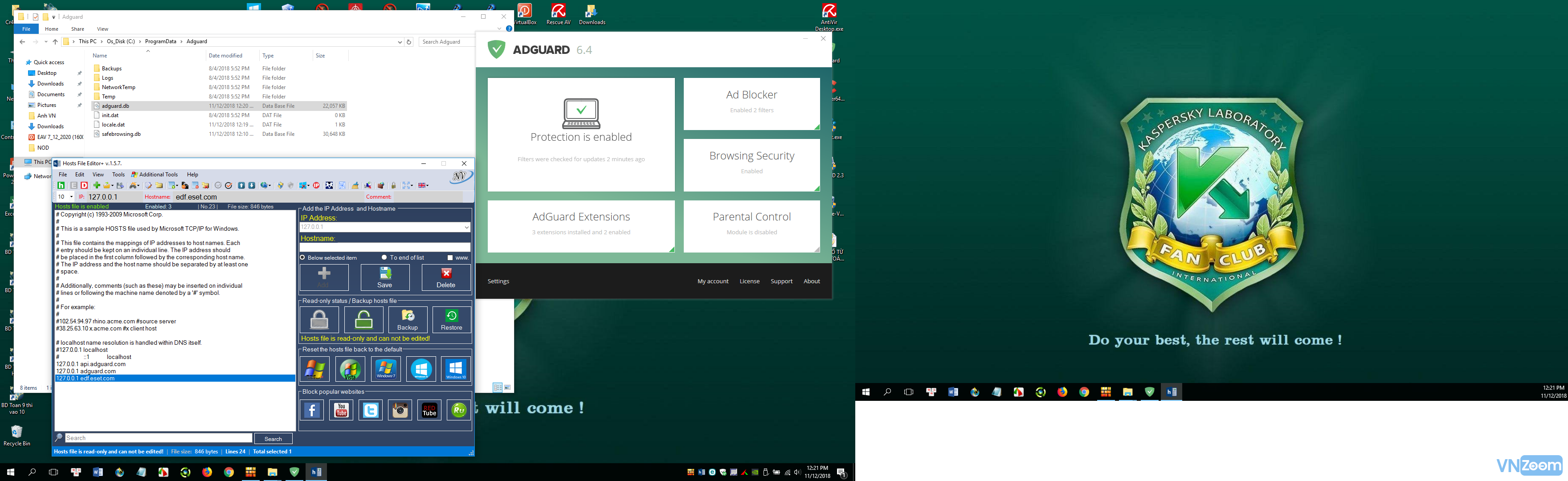Image resolution: width=1568 pixels, height=481 pixels.
Task: Block RedTube via its icon
Action: [x=430, y=410]
